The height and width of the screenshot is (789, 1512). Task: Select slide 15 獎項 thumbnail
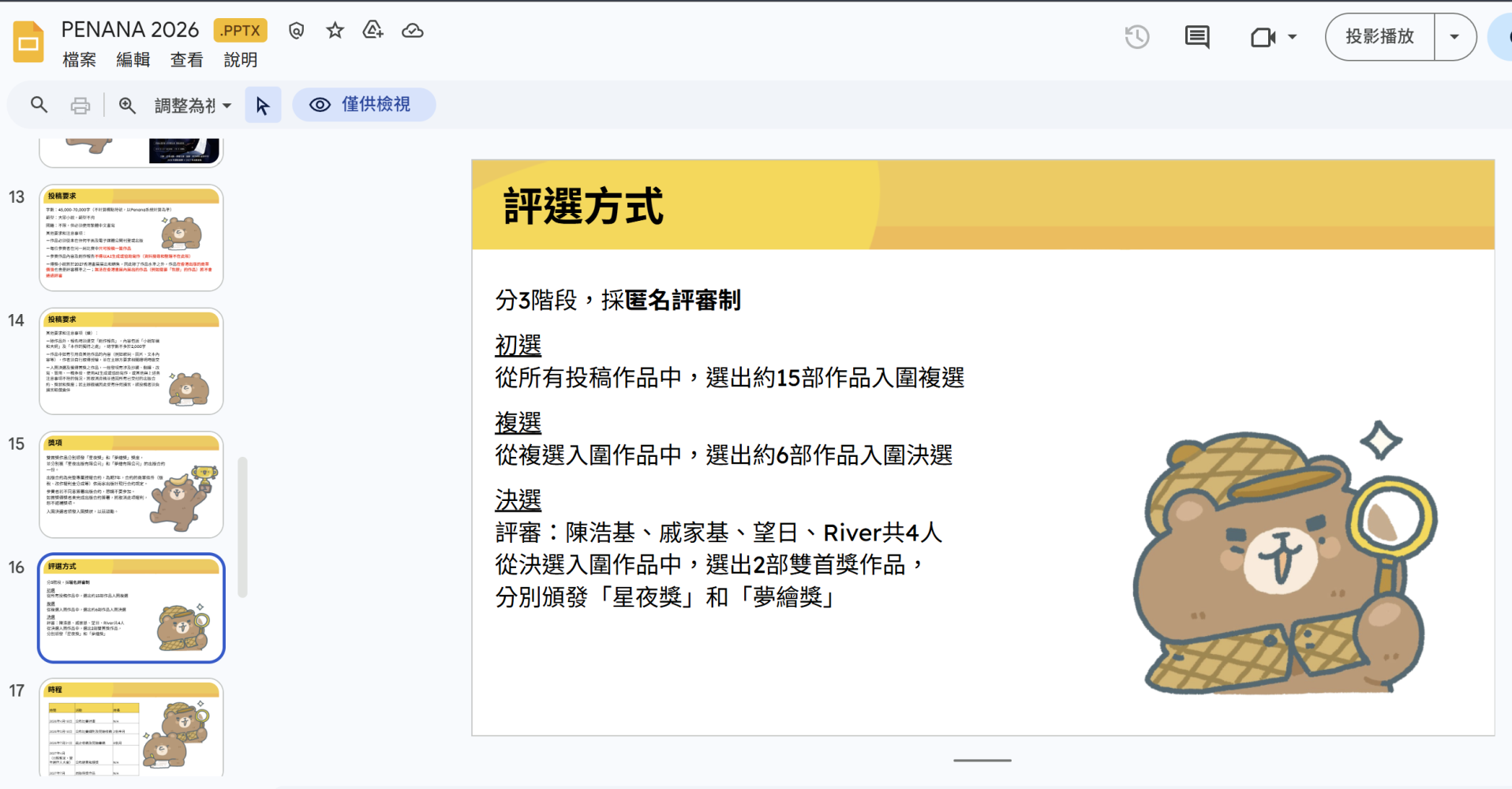[x=132, y=484]
